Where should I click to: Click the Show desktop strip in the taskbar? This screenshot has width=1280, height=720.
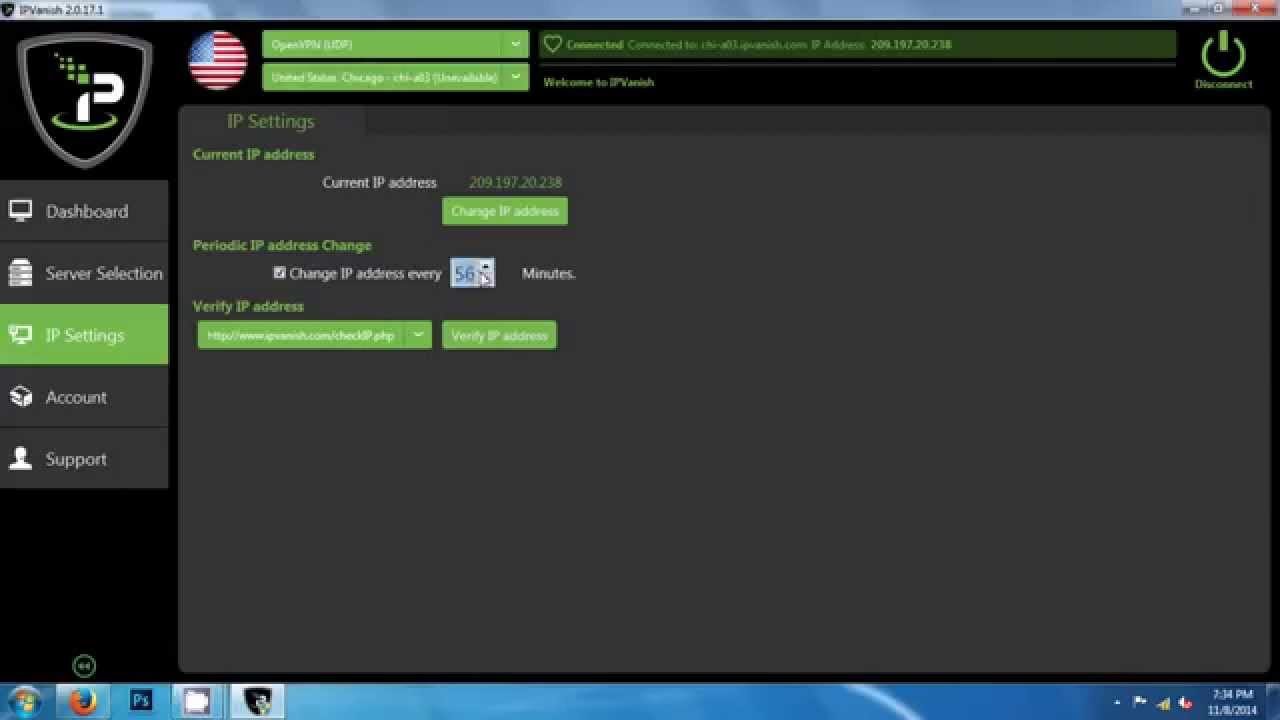tap(1272, 701)
